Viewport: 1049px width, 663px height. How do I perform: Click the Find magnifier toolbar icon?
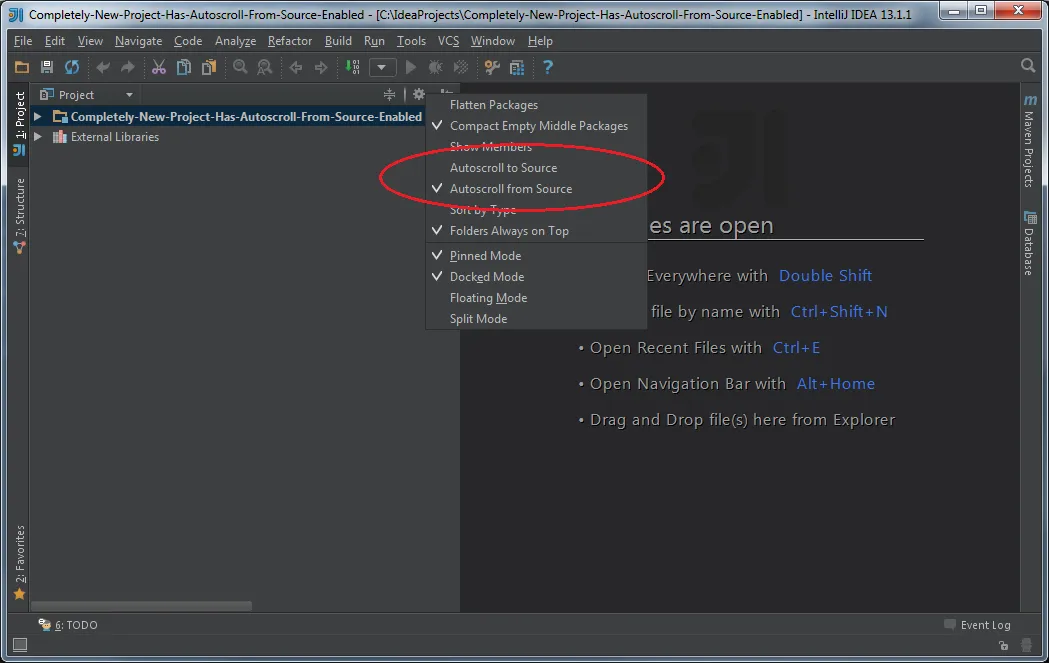click(240, 67)
